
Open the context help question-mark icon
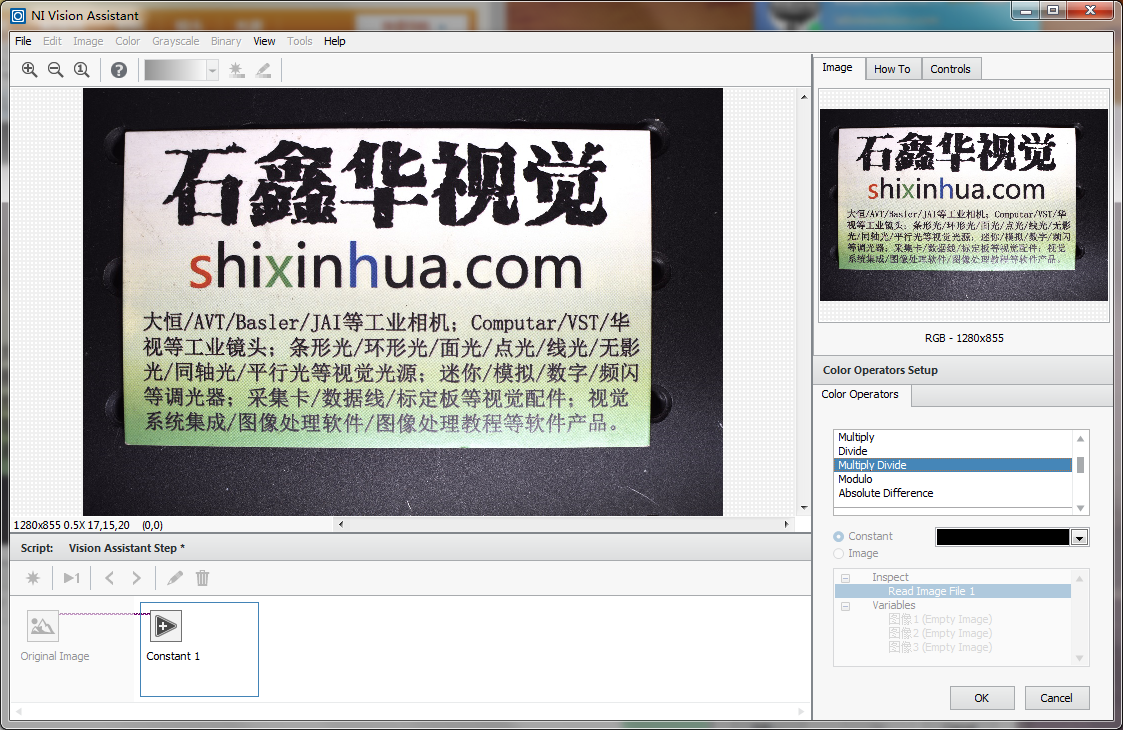(119, 69)
